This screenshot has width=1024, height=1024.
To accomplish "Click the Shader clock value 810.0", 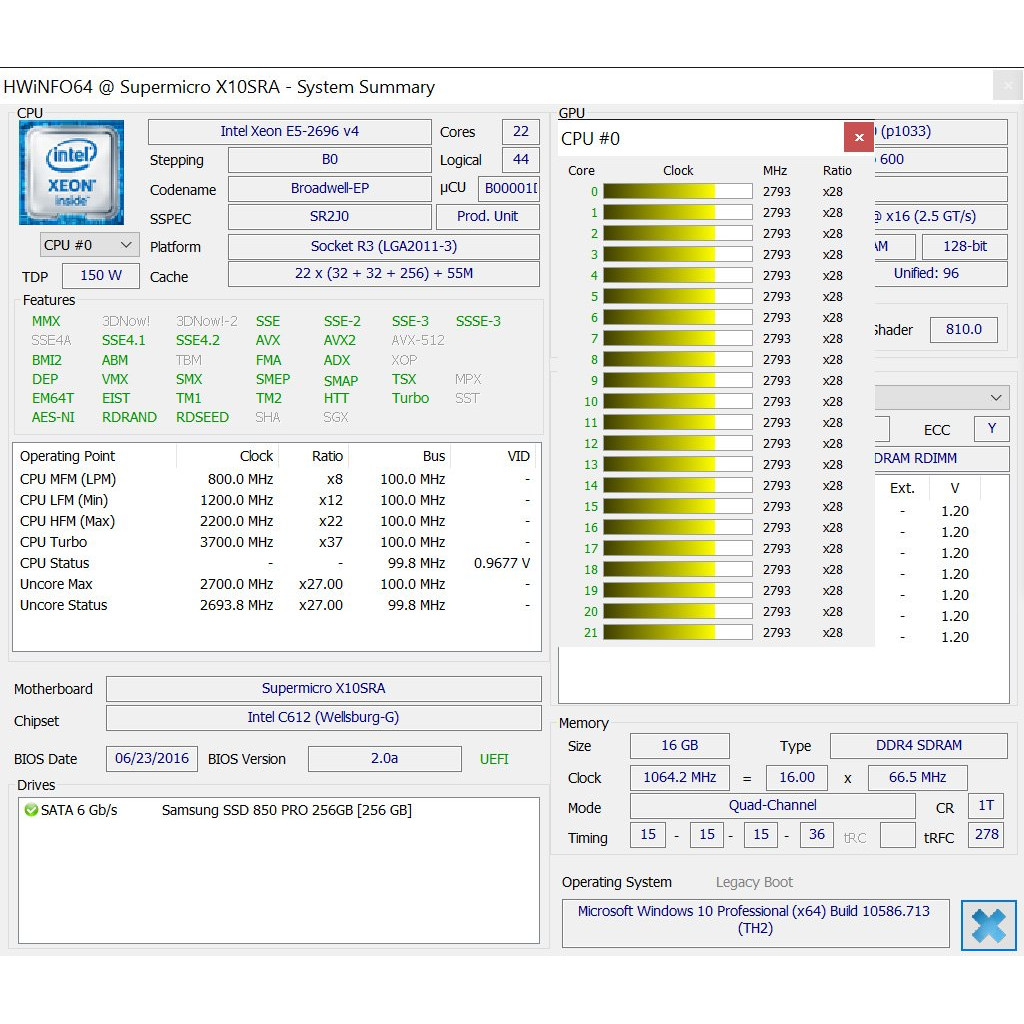I will point(963,329).
